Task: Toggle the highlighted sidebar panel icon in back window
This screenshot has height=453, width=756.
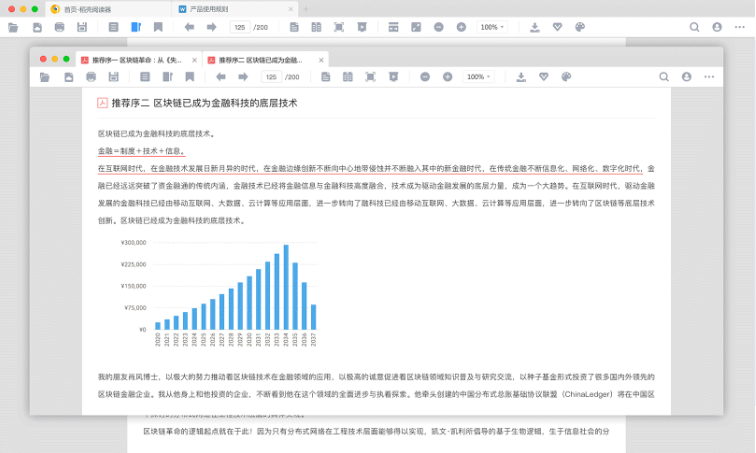Action: [x=136, y=27]
